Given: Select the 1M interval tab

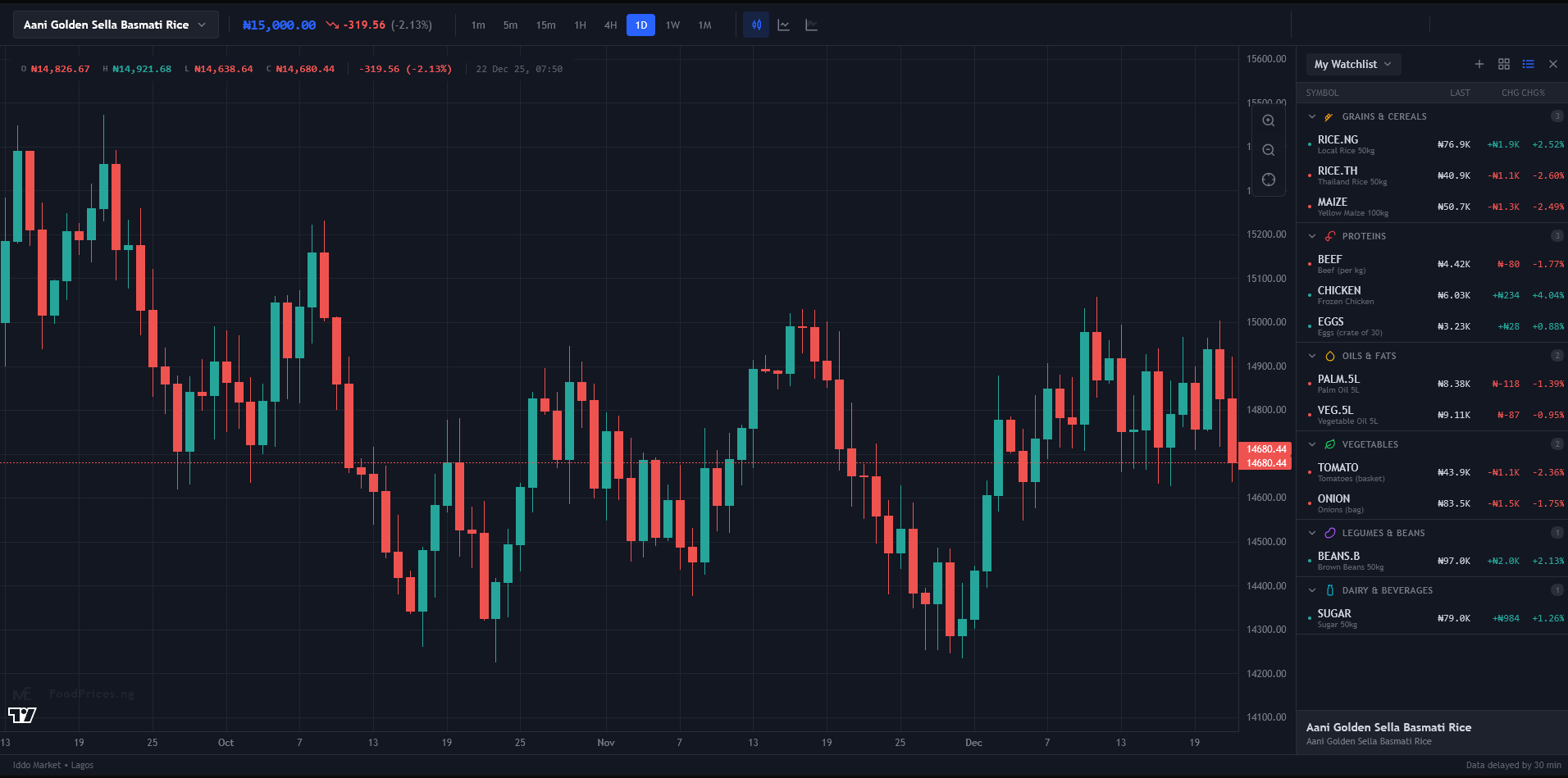Looking at the screenshot, I should (704, 25).
